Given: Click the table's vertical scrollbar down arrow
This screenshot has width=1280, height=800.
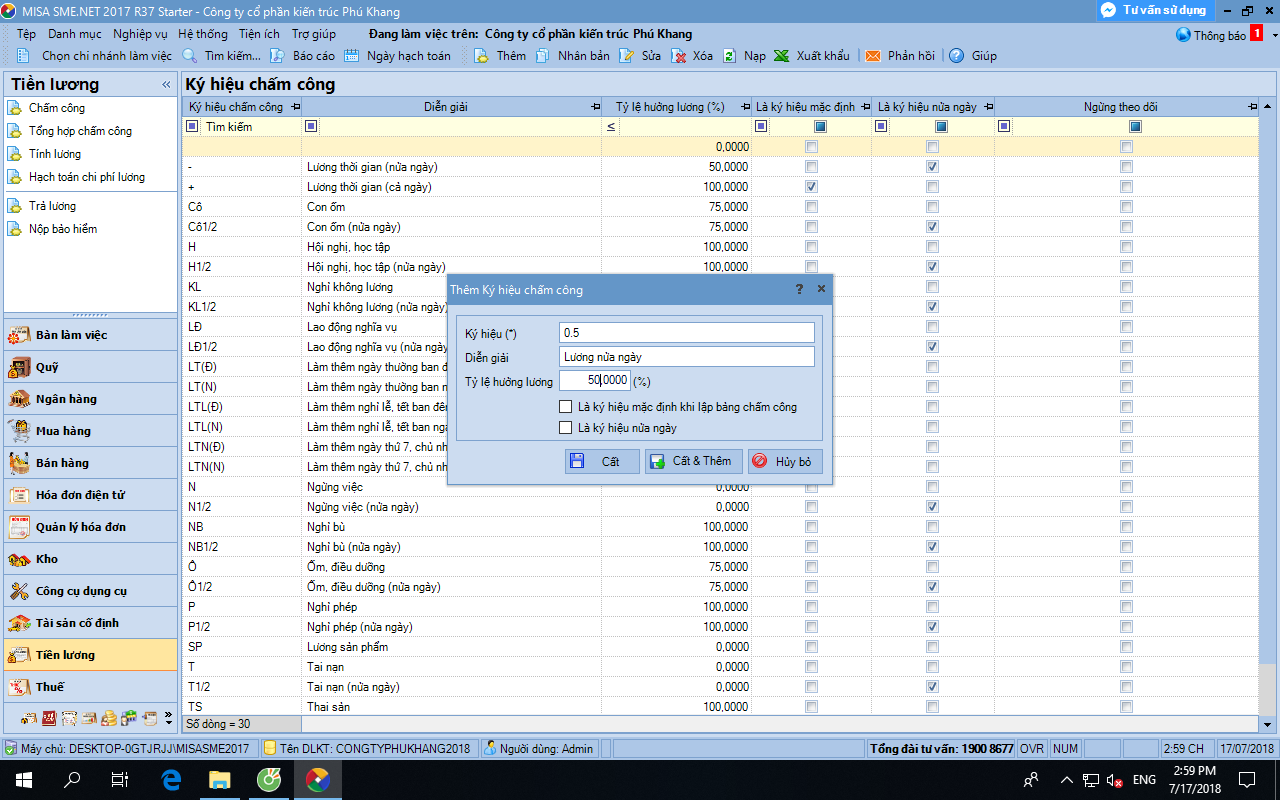Looking at the screenshot, I should click(1268, 724).
